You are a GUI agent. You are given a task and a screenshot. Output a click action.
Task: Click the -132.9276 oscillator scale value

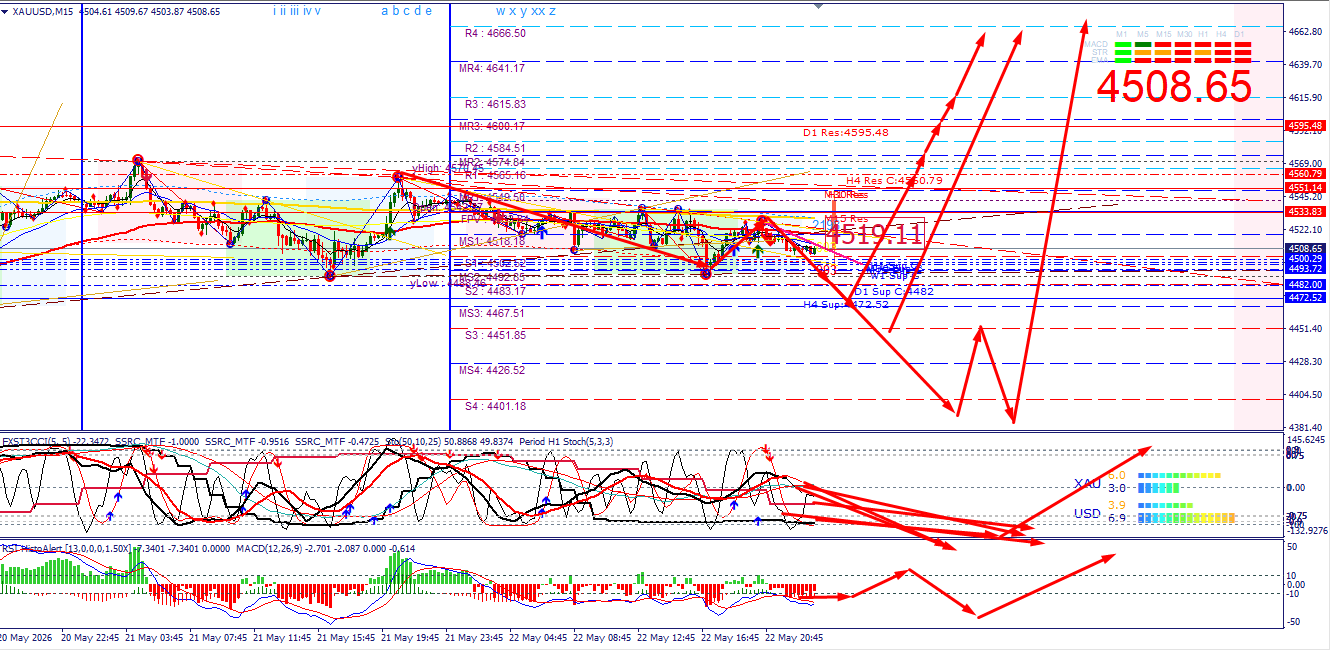tap(1307, 531)
